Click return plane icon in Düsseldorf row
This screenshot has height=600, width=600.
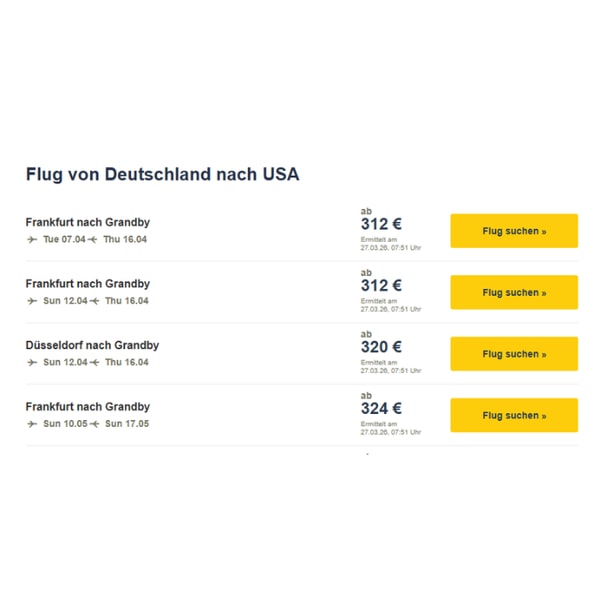click(x=94, y=362)
